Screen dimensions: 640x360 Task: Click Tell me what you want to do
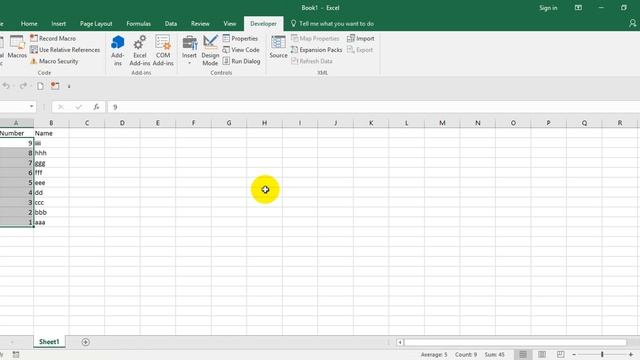tap(332, 24)
